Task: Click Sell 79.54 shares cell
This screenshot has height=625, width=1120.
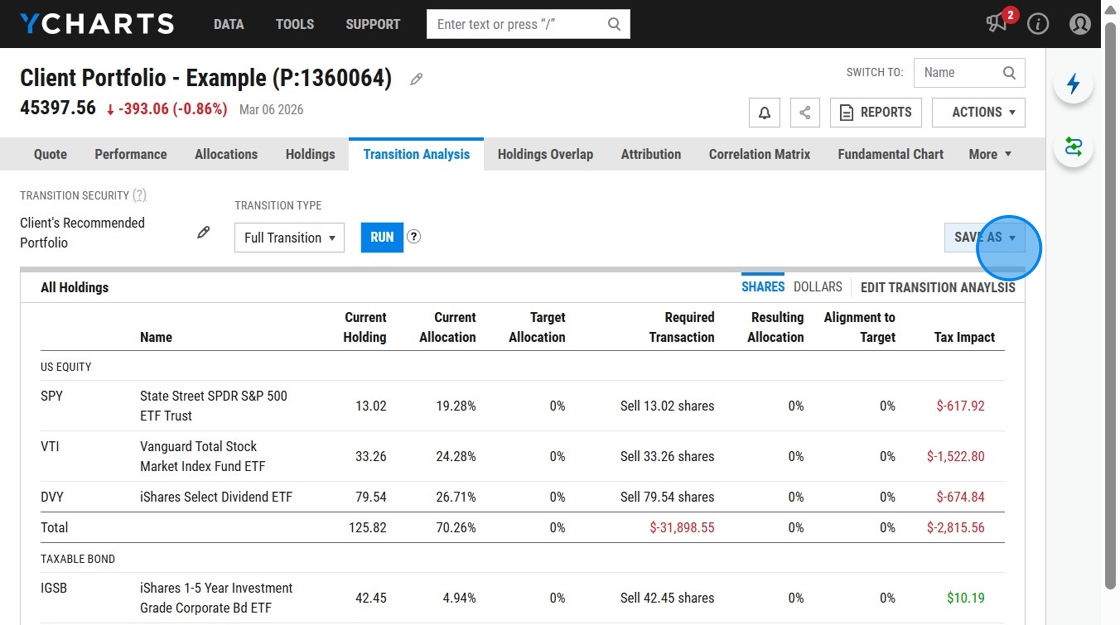Action: click(x=667, y=497)
